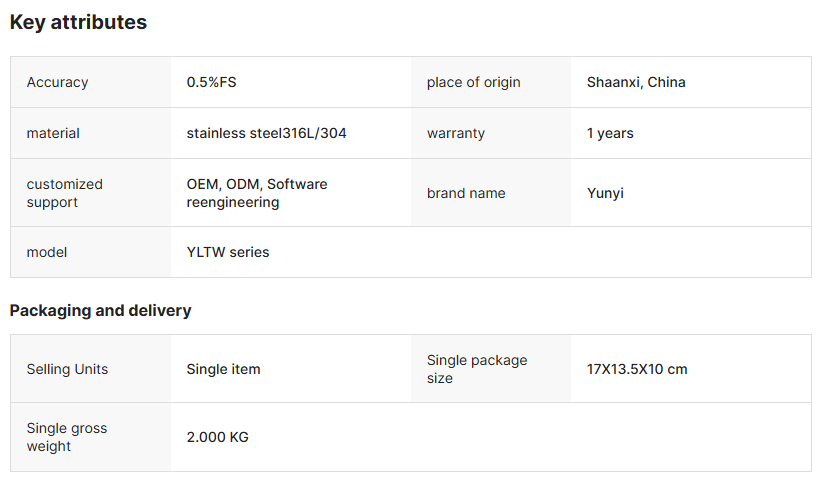Viewport: 832px width, 489px height.
Task: Click the Shaanxi, China value
Action: [636, 82]
